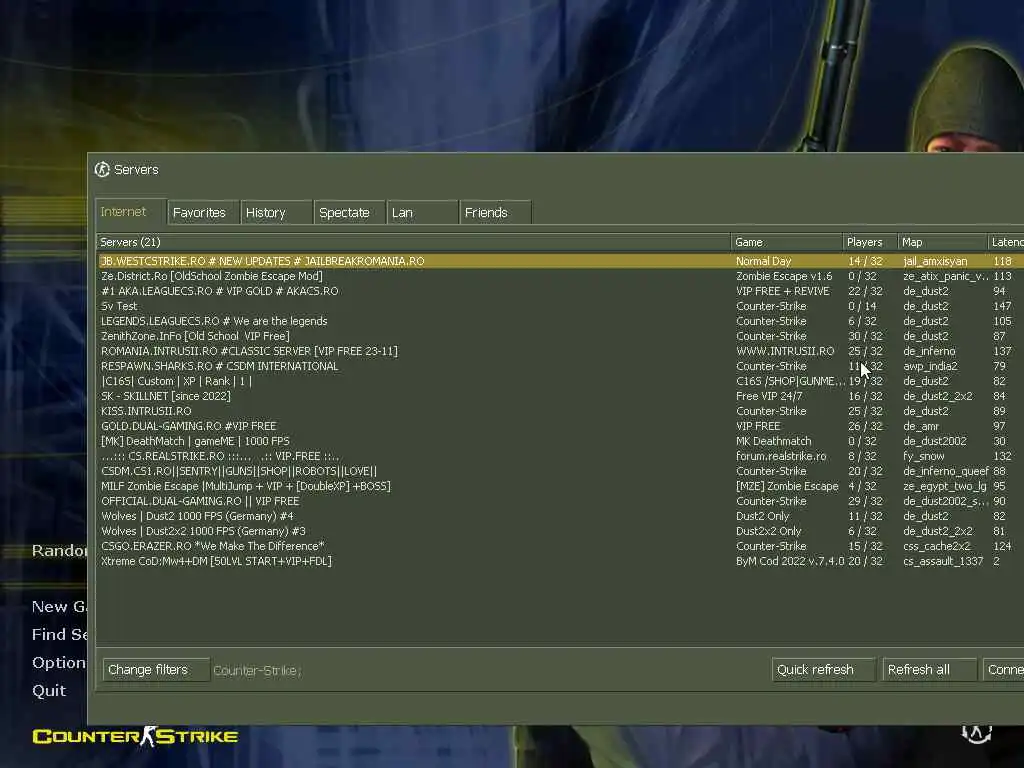Click the fy_snow map cell

(x=923, y=456)
